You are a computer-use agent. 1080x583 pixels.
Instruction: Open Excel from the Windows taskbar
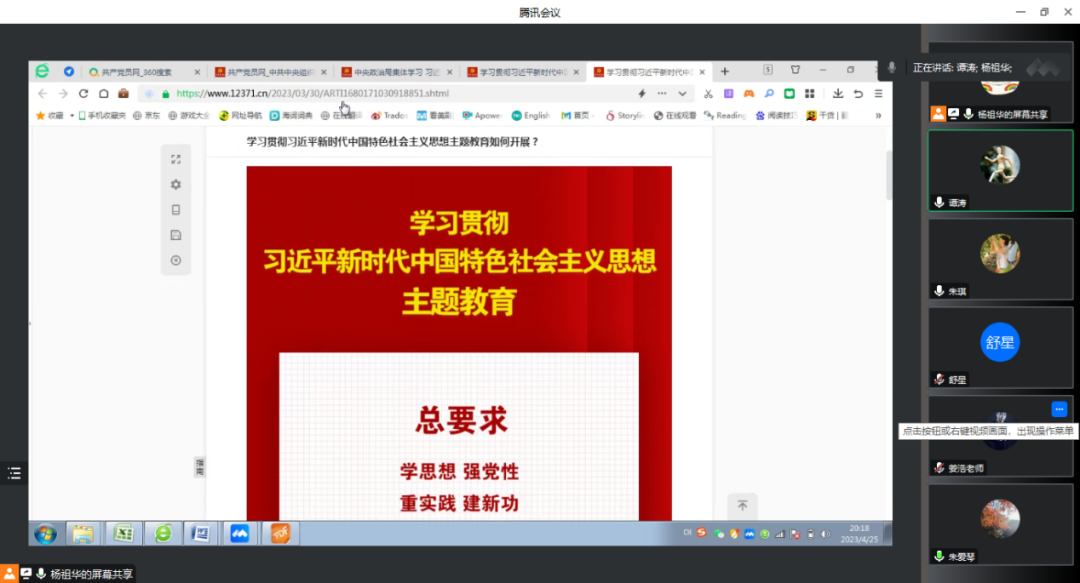click(123, 533)
